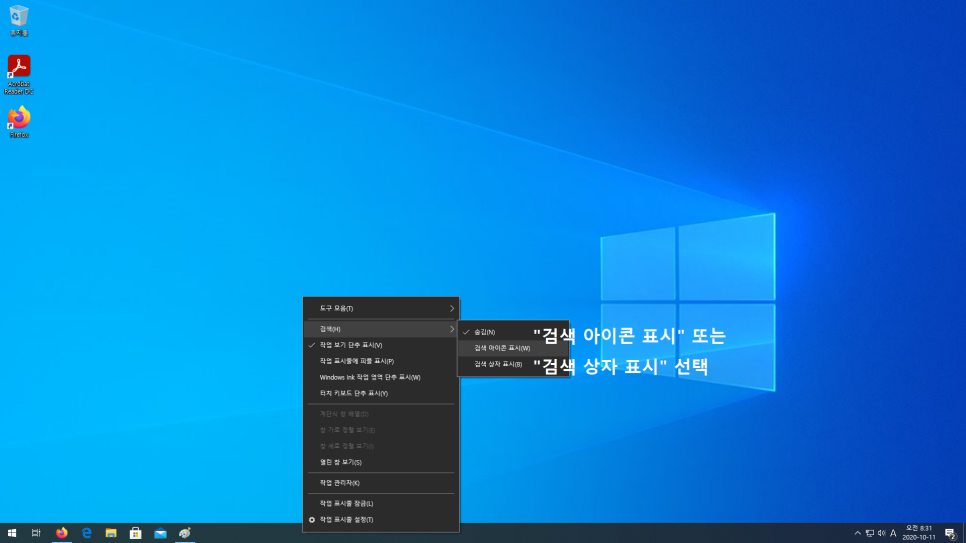Toggle Windows Ink 작업 영역 단추 표시(W)
The image size is (966, 543).
coord(381,377)
